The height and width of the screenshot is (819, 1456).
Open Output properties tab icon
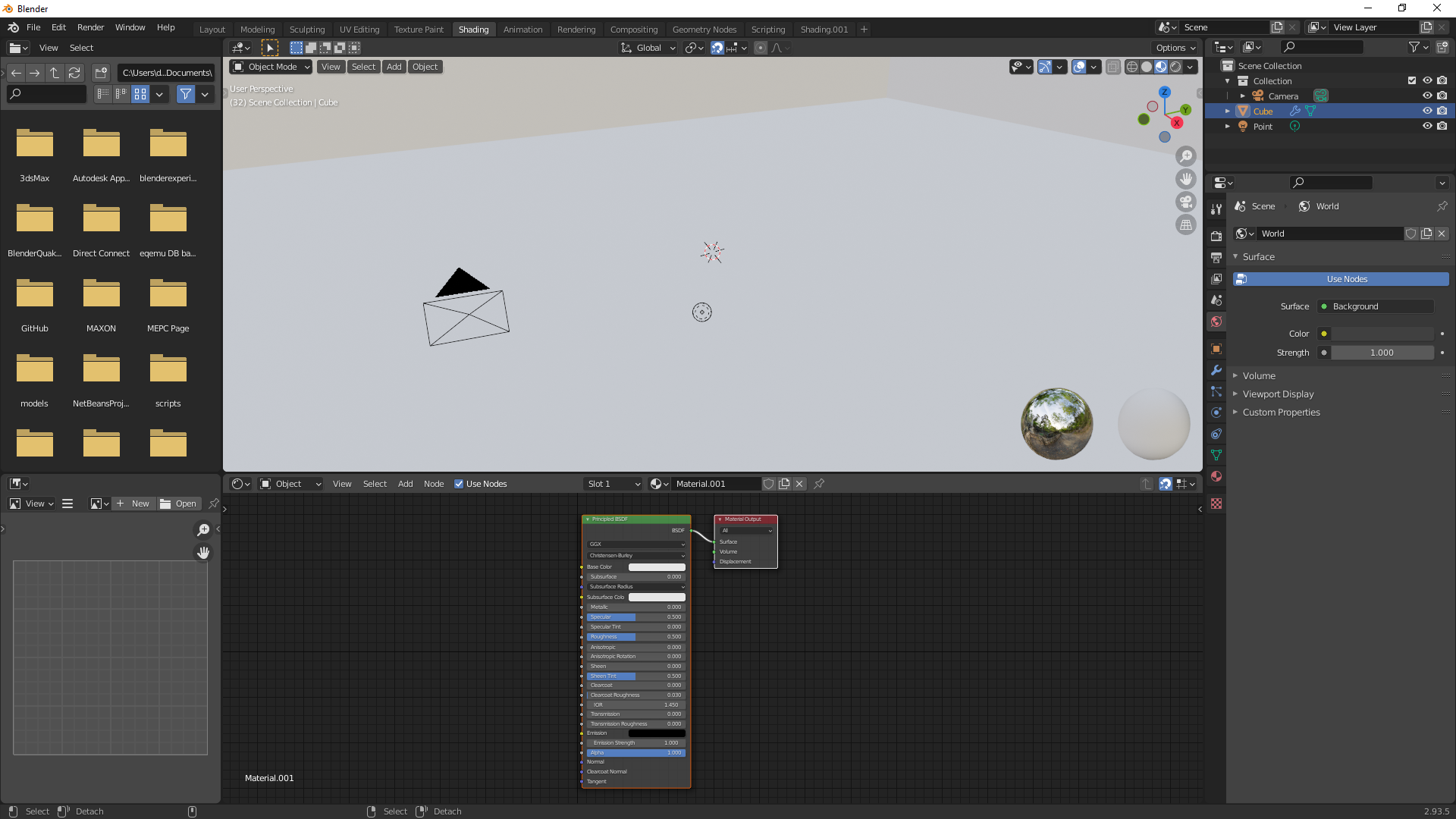coord(1216,257)
